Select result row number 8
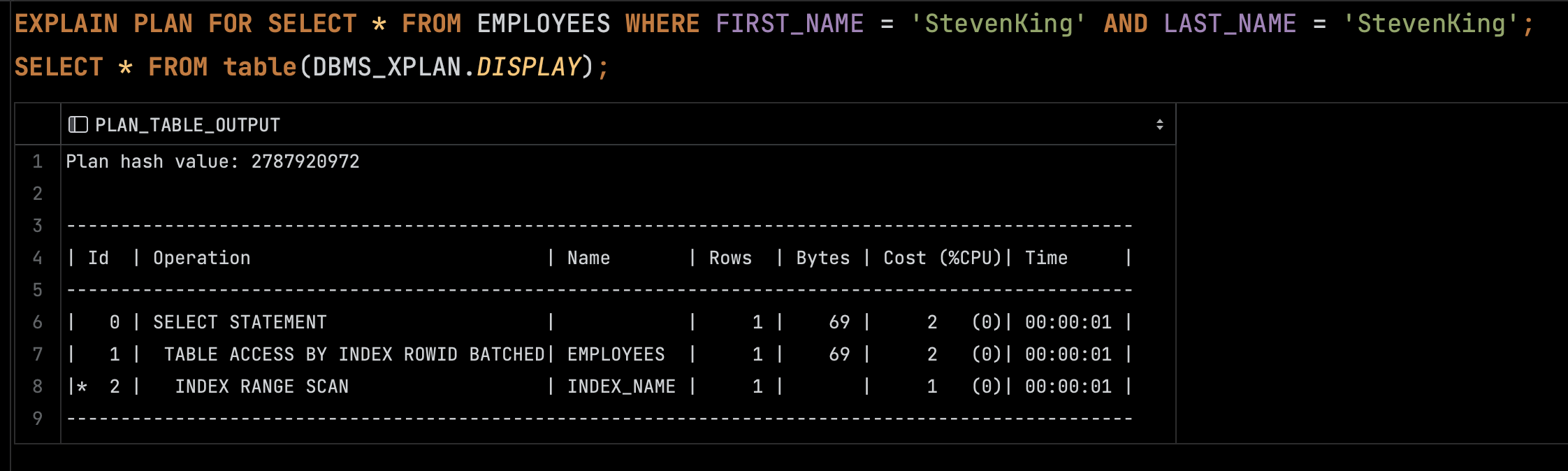 (38, 386)
